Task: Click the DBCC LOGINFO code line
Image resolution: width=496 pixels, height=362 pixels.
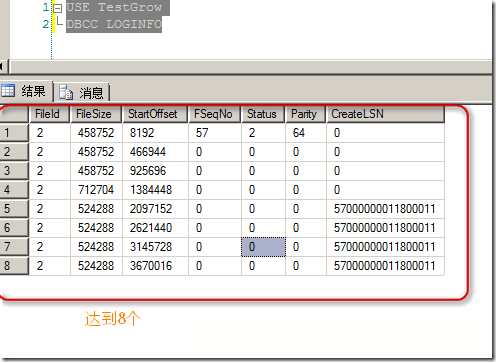Action: (x=114, y=24)
